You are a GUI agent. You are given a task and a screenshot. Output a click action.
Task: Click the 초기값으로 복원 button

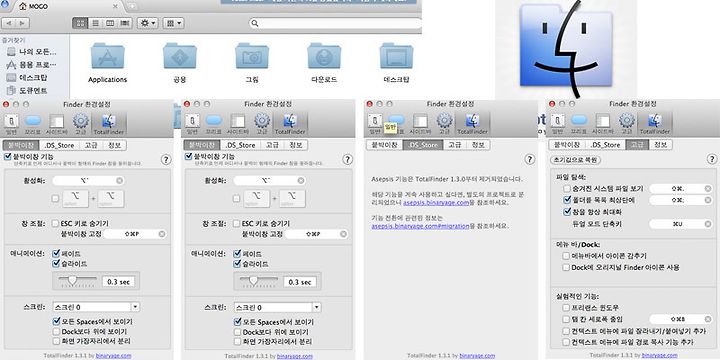tap(575, 160)
